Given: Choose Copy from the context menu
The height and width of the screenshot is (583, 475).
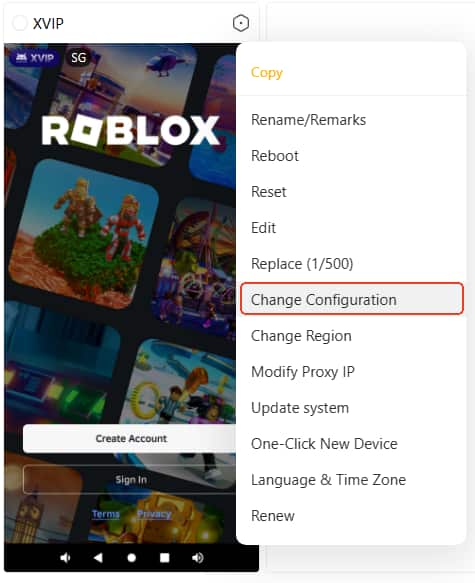Looking at the screenshot, I should (267, 73).
